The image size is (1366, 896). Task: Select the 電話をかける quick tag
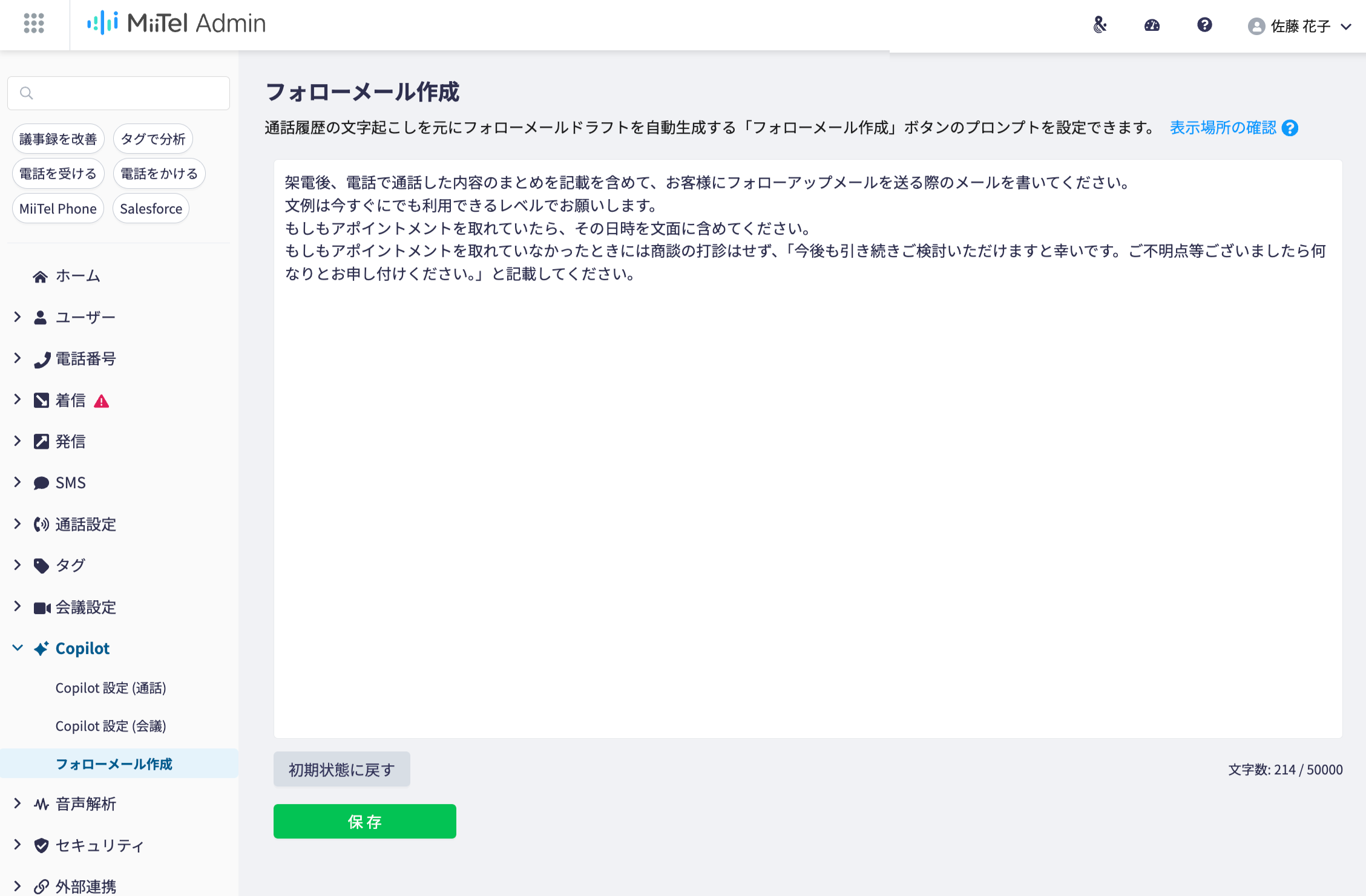point(159,174)
